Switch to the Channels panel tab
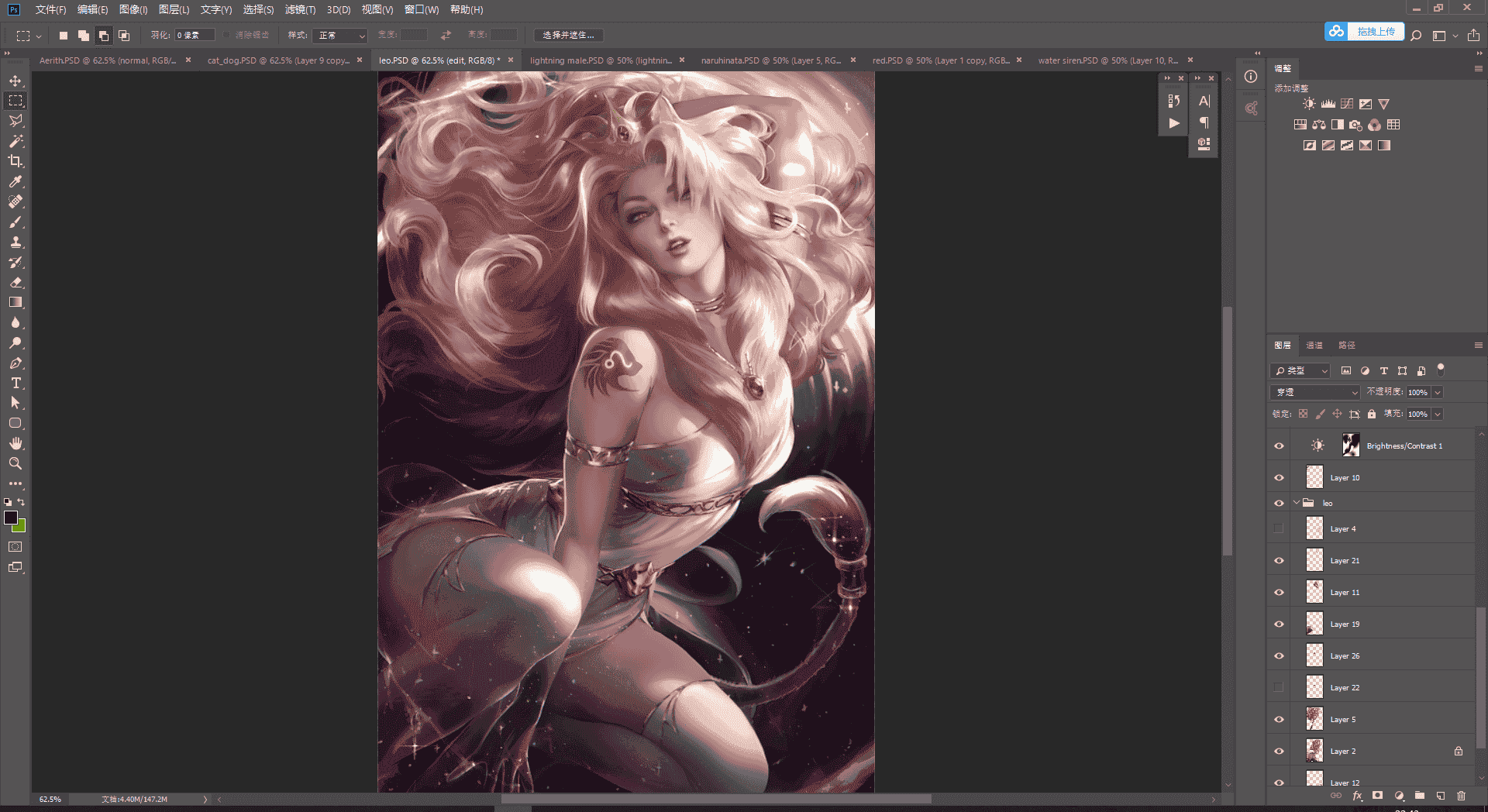Screen dimensions: 1488x812 click(1314, 345)
